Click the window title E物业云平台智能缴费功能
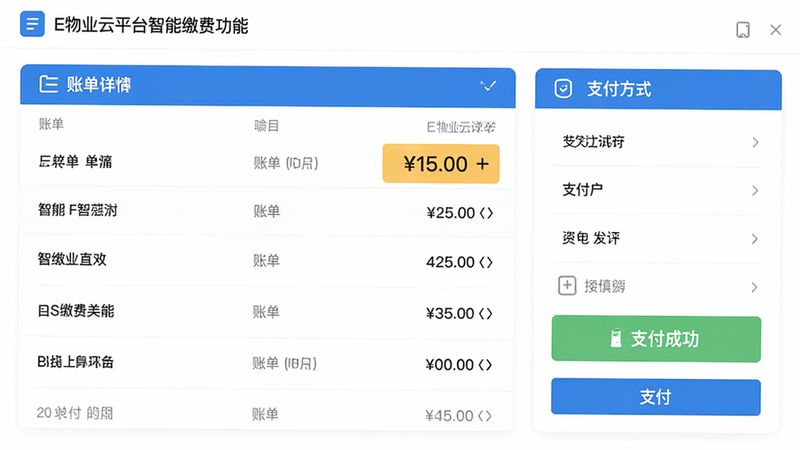The image size is (800, 450). click(x=151, y=25)
